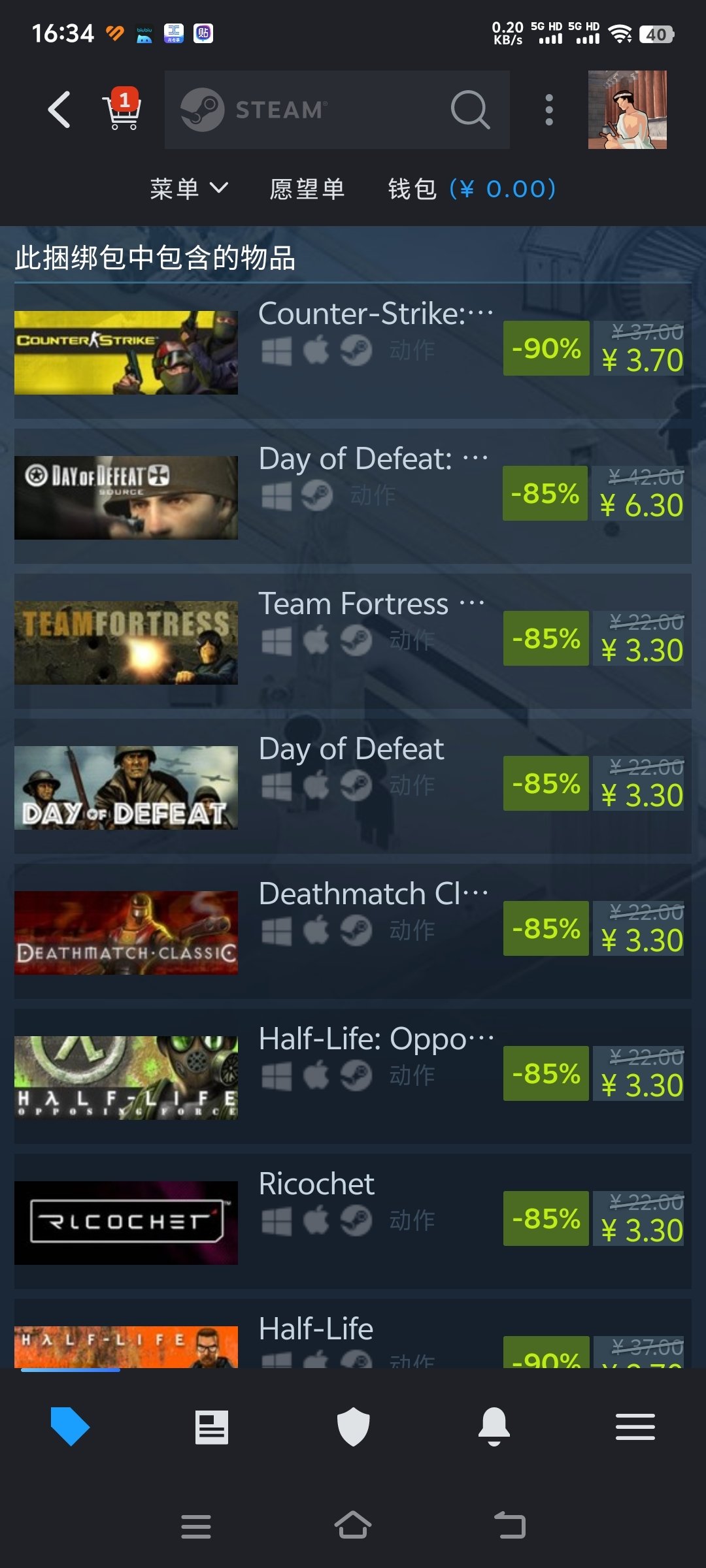The width and height of the screenshot is (706, 1568).
Task: Select the Day of Defeat: Source thumbnail
Action: tap(126, 497)
